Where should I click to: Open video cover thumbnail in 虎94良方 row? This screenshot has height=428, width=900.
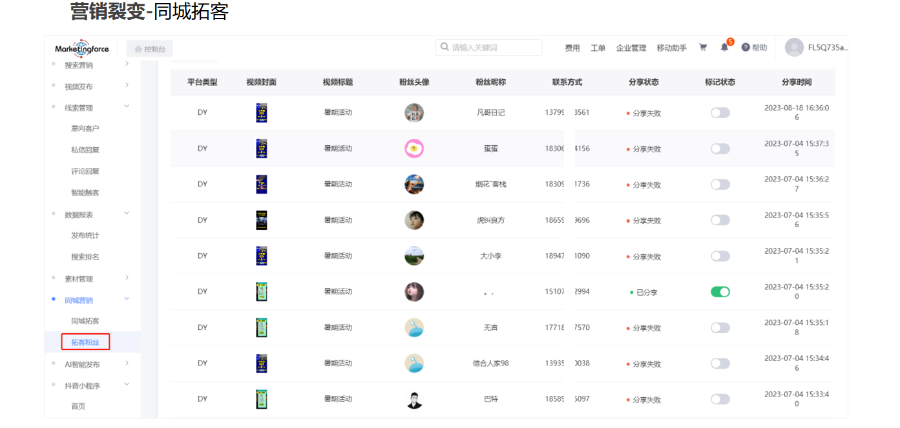point(261,220)
